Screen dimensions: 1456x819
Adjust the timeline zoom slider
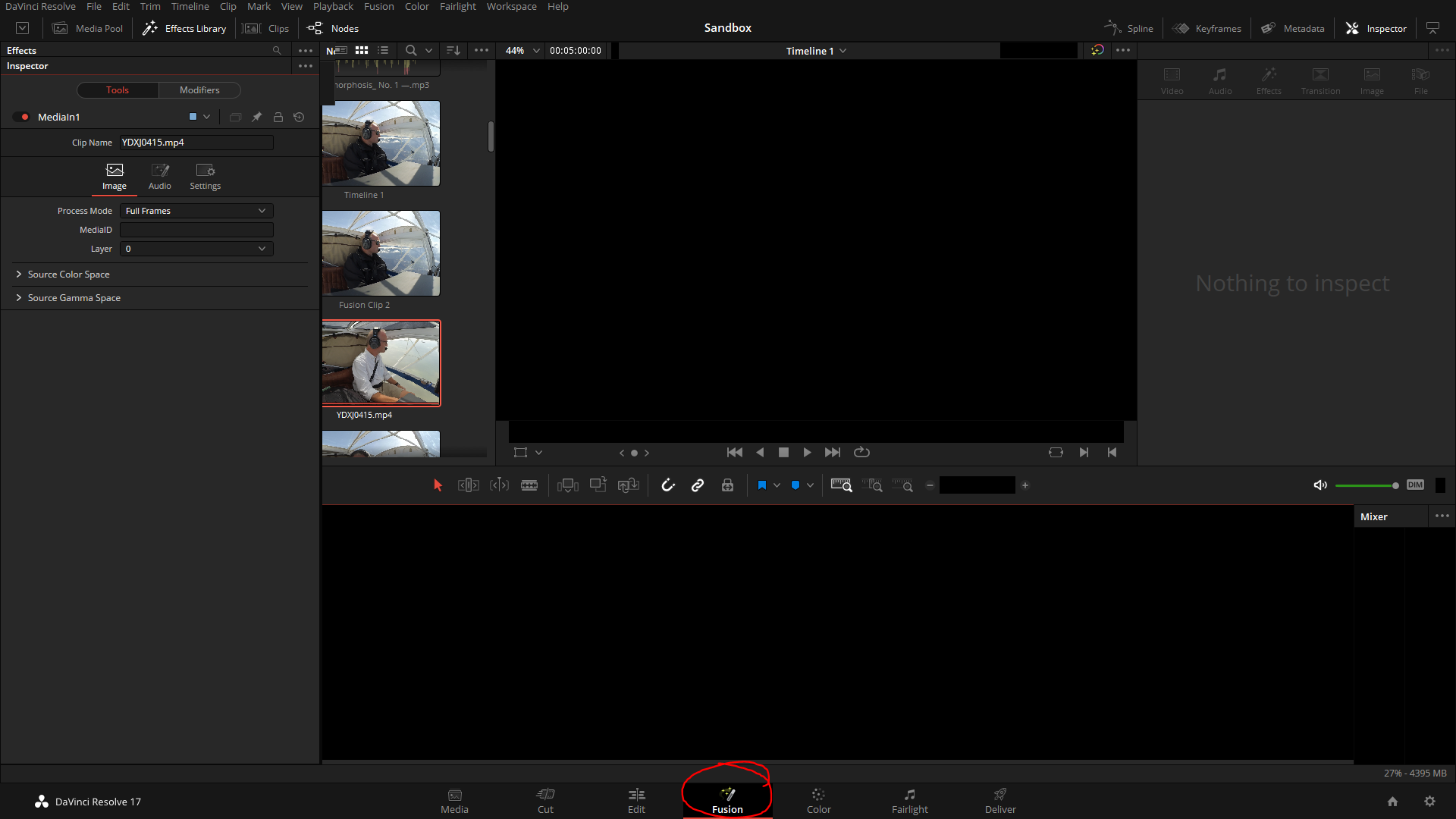pos(977,485)
